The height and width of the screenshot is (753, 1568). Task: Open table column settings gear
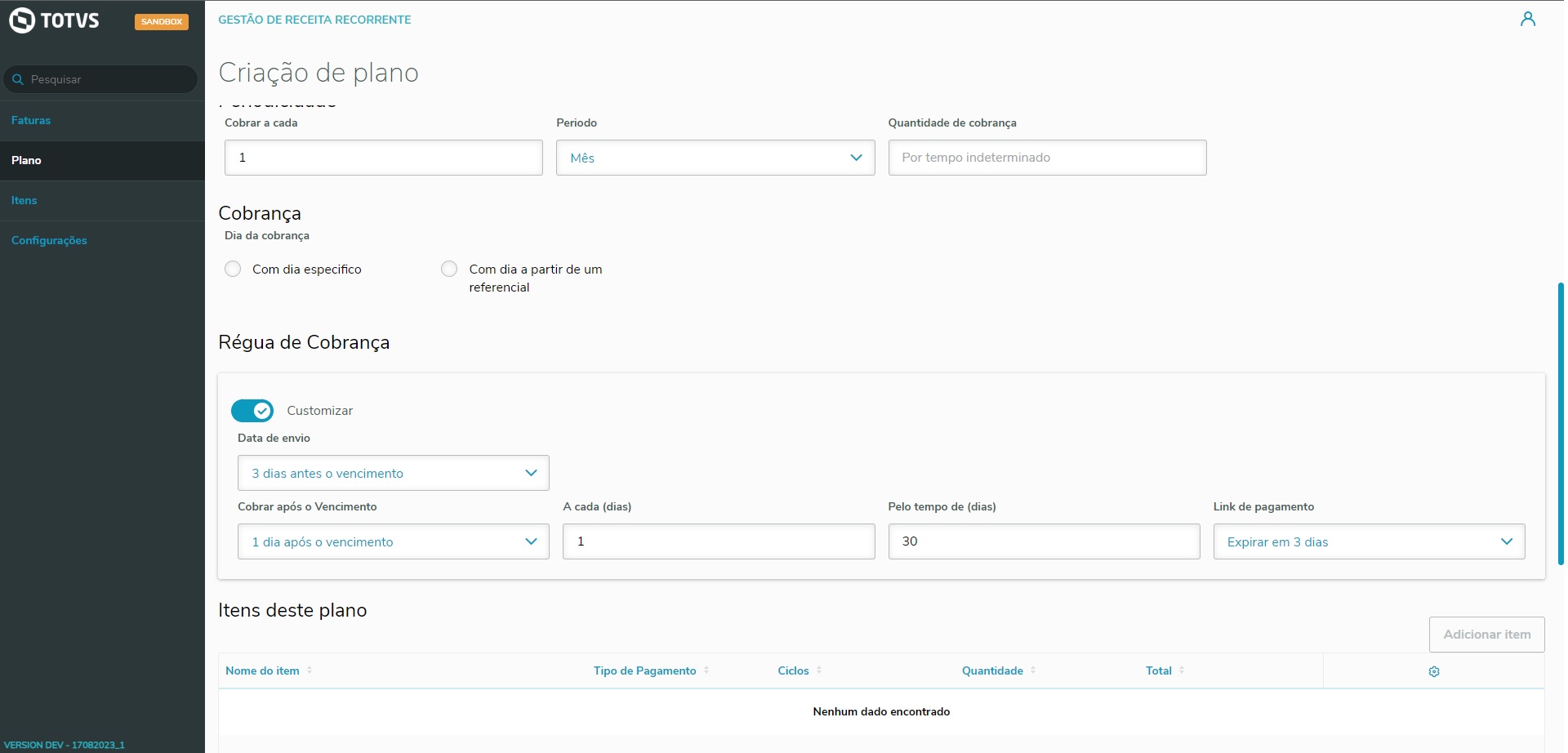(1433, 671)
